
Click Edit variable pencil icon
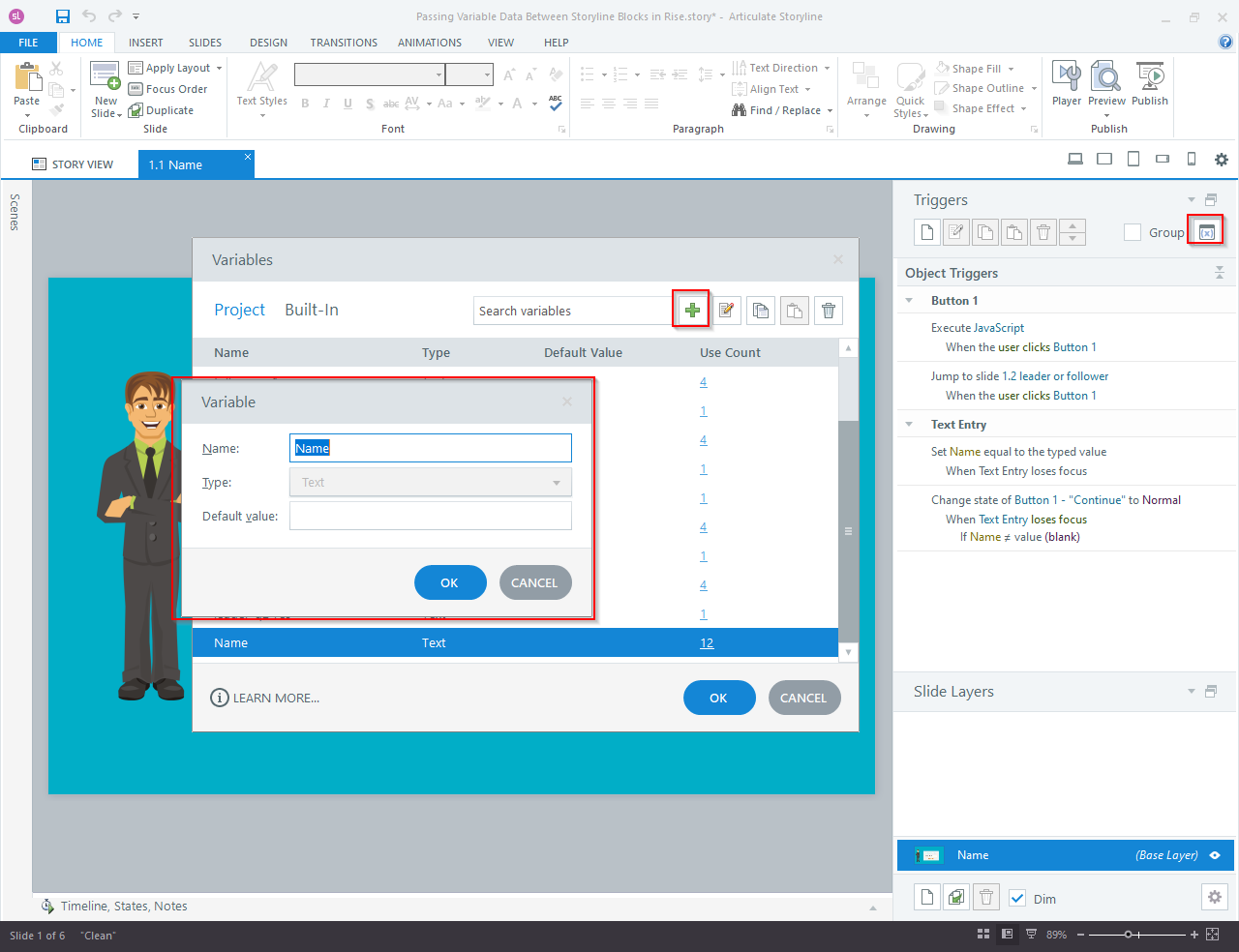(x=726, y=311)
